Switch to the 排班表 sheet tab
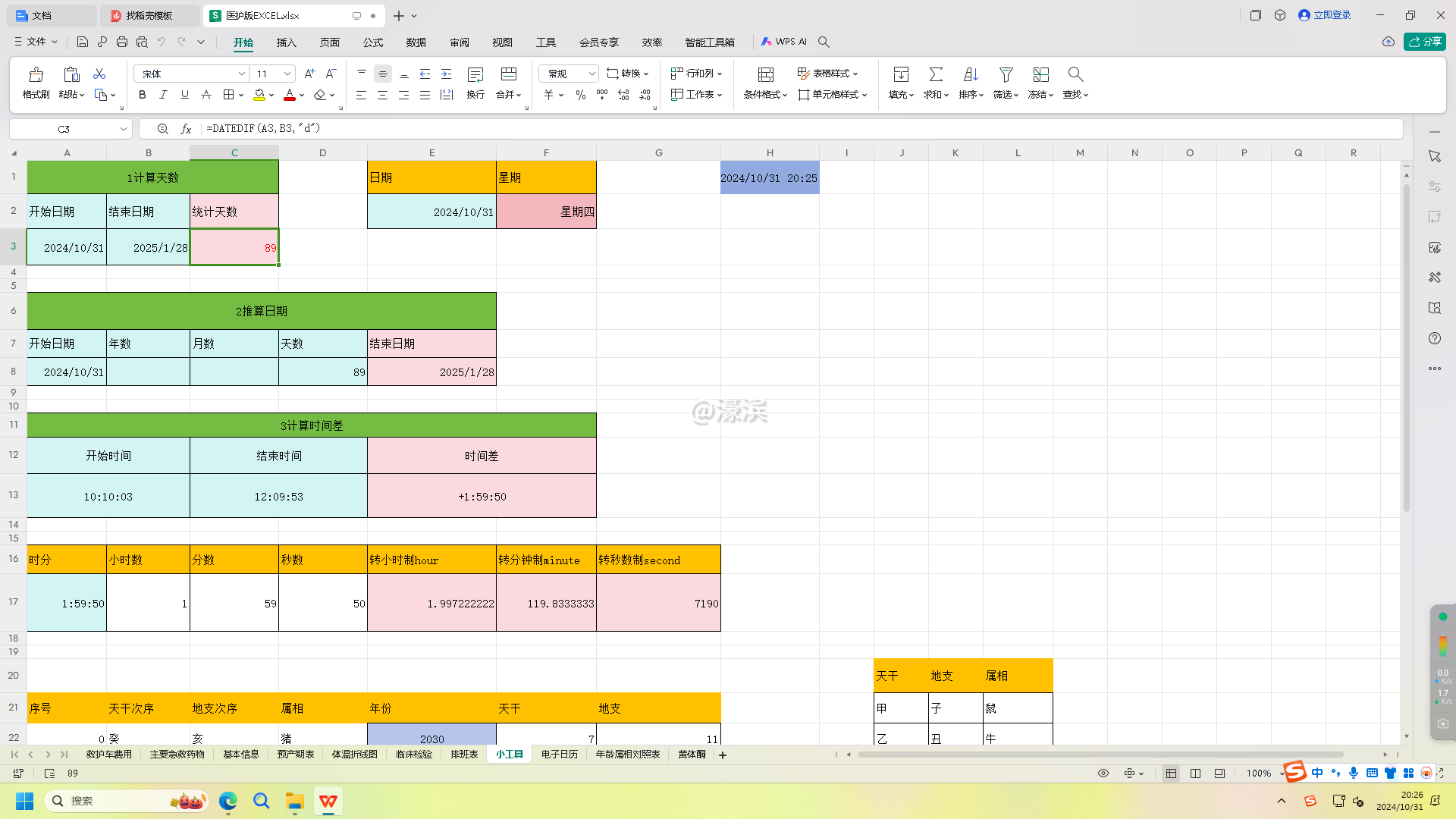This screenshot has height=819, width=1456. tap(464, 755)
